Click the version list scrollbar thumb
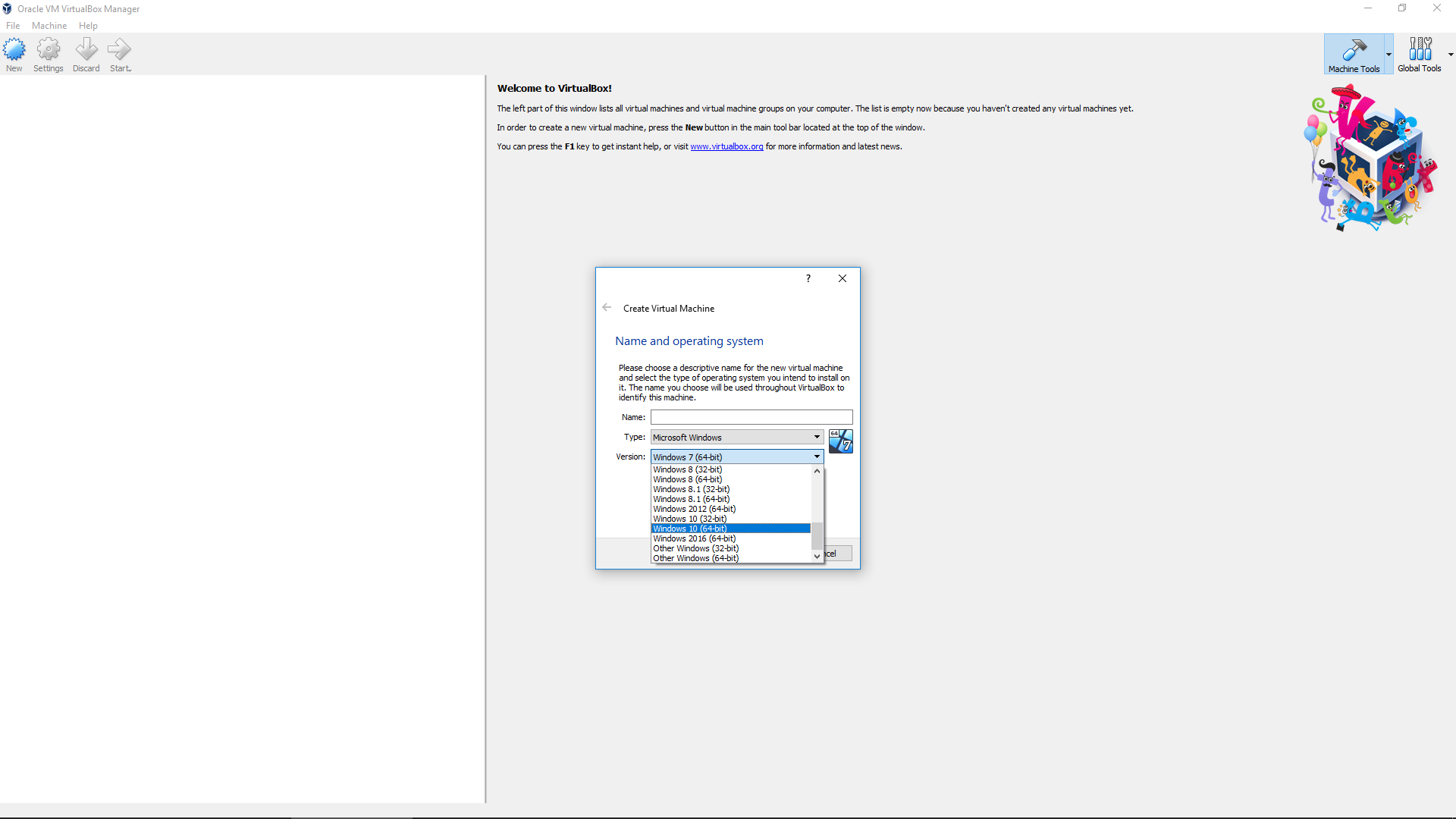This screenshot has height=819, width=1456. point(817,536)
